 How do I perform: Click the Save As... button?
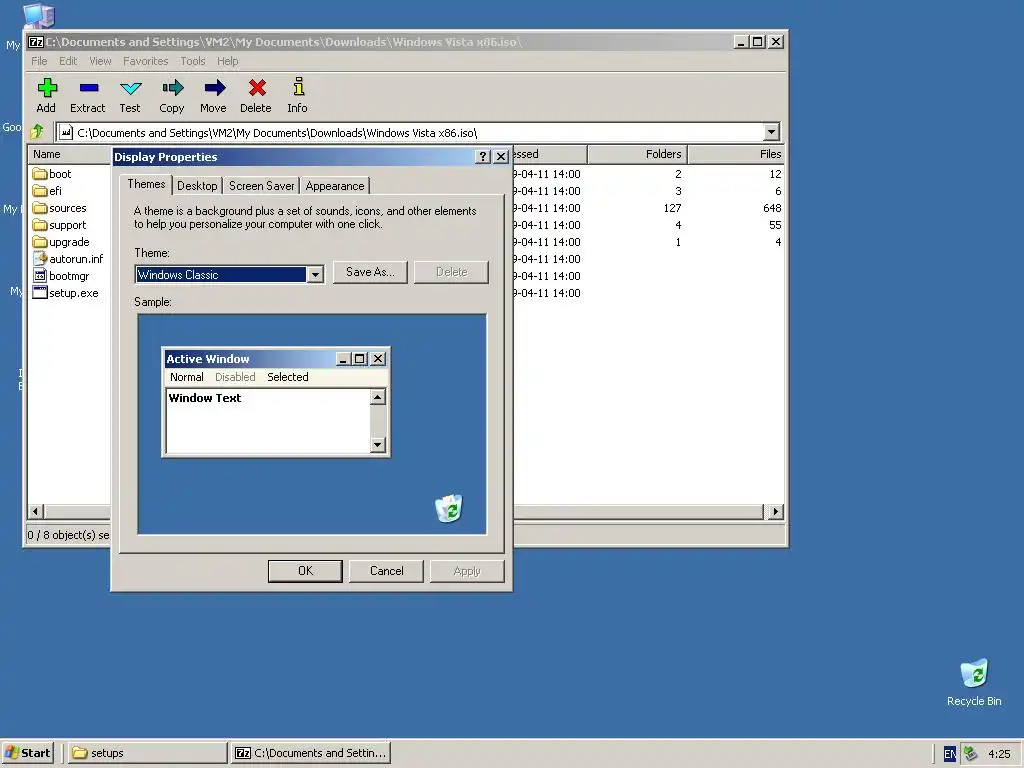point(370,272)
